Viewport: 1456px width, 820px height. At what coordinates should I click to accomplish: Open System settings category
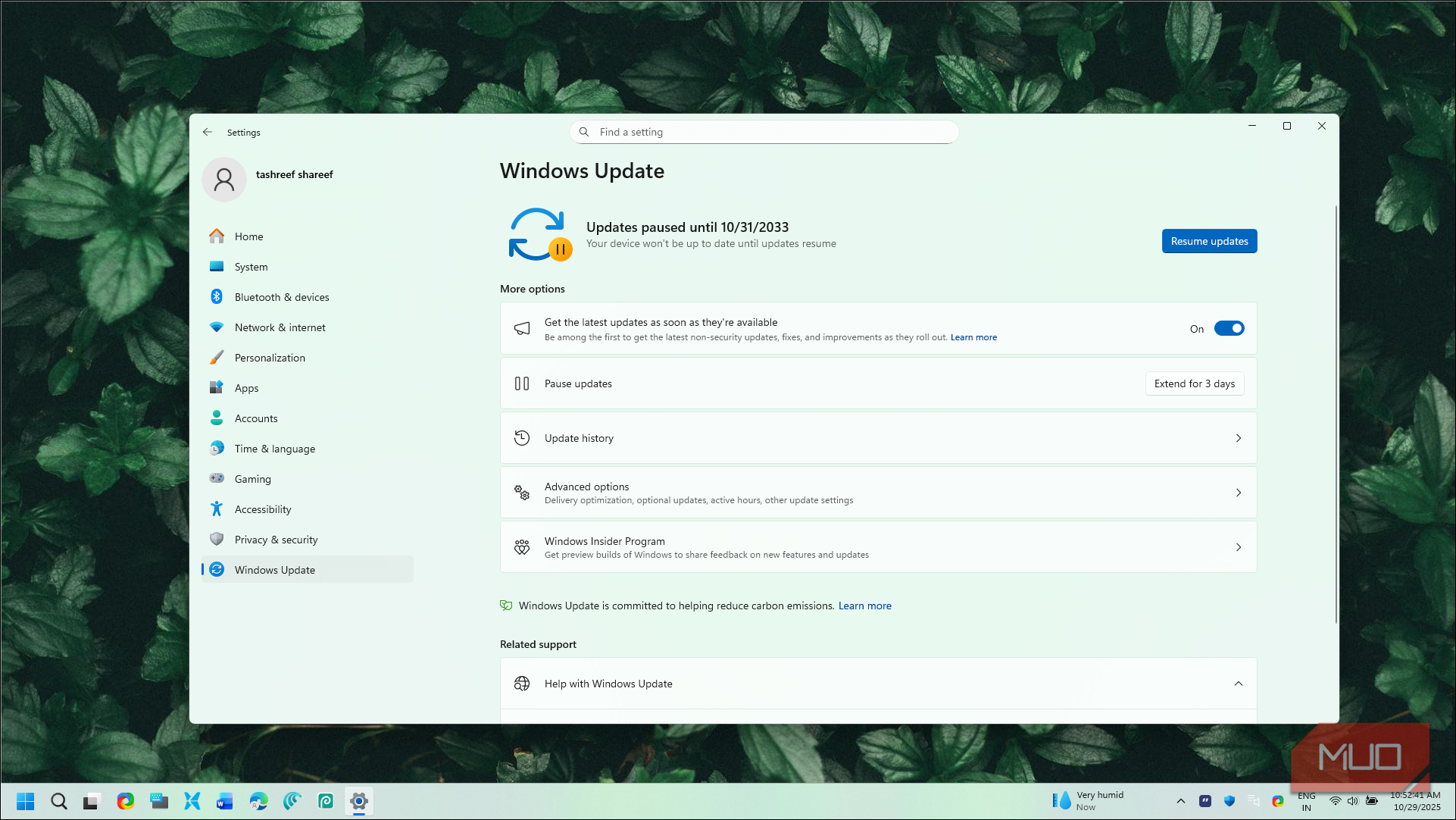308,267
